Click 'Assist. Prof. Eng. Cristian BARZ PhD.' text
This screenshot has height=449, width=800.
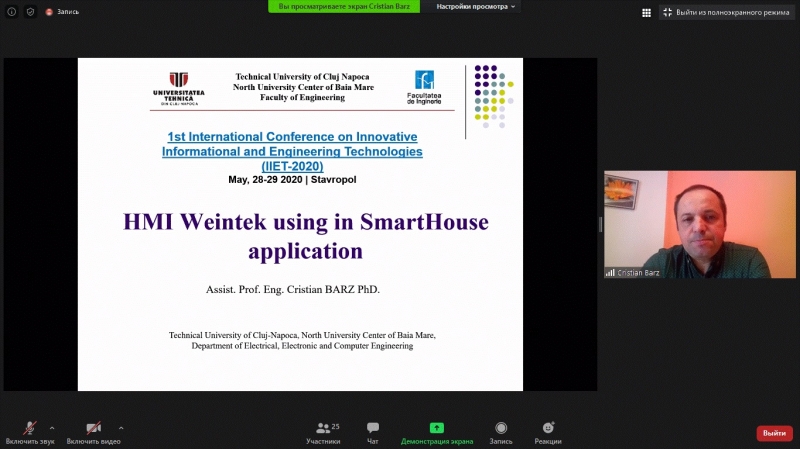click(293, 289)
